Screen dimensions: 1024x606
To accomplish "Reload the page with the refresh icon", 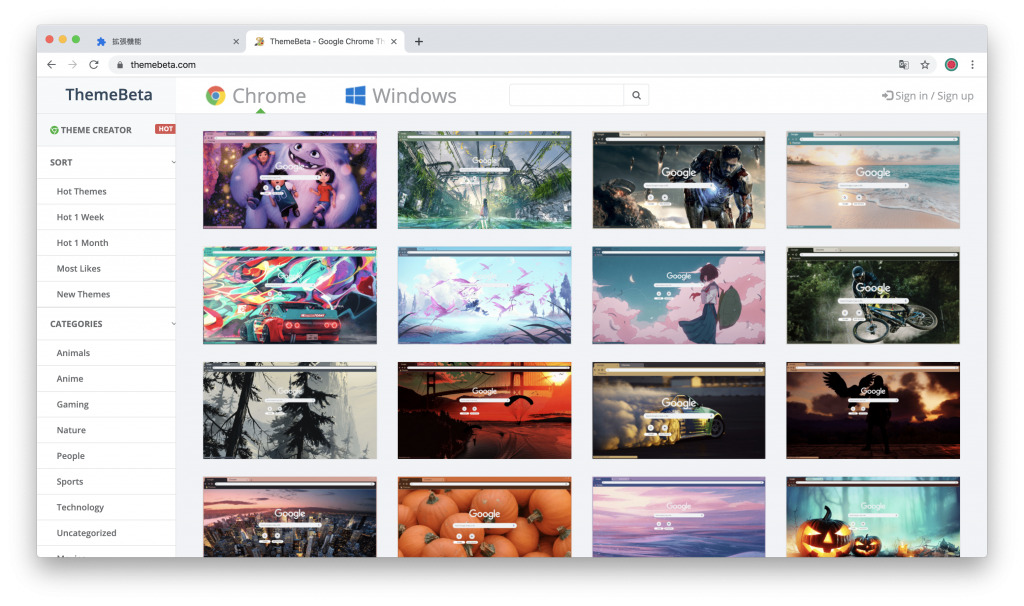I will point(94,65).
